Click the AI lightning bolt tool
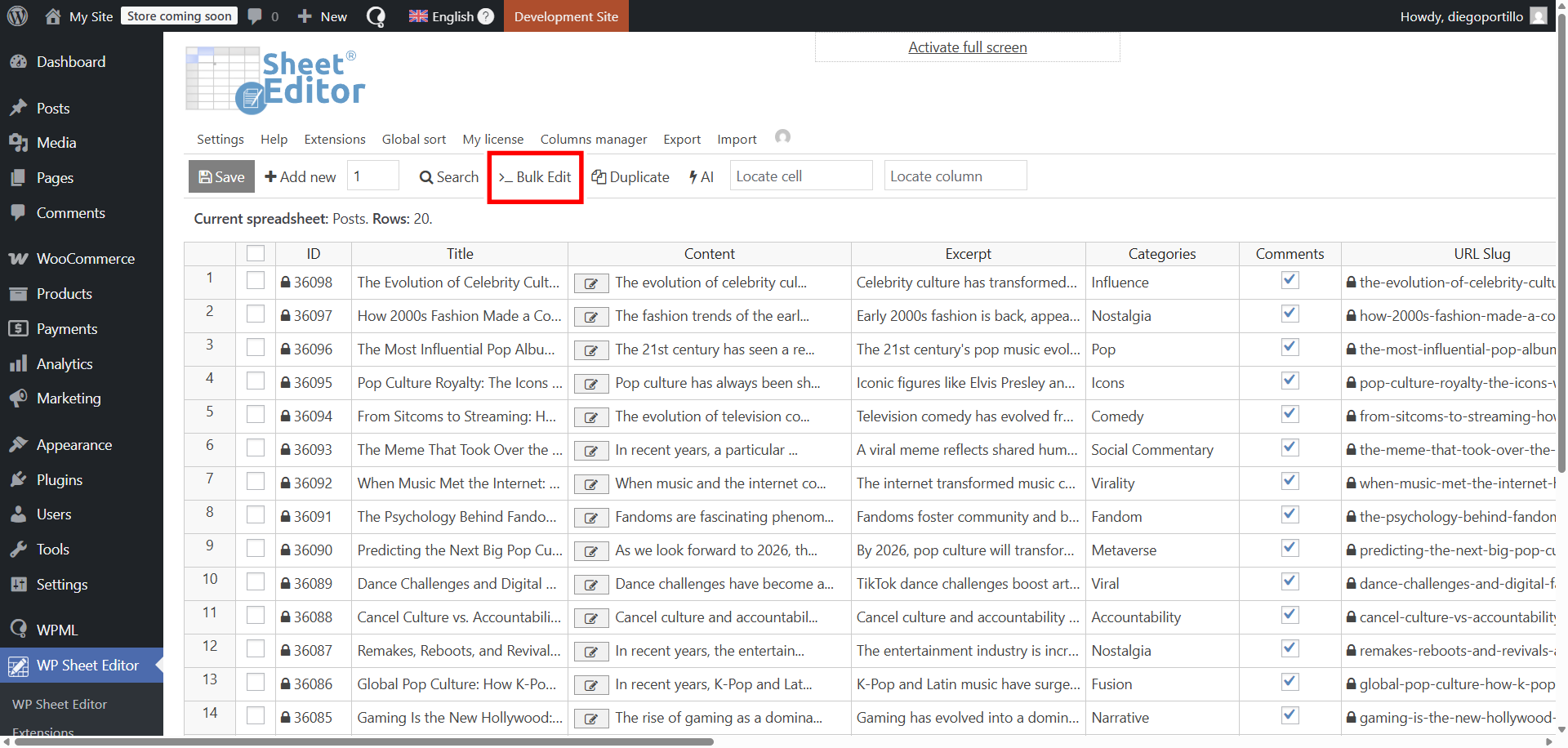This screenshot has height=748, width=1568. pos(701,177)
